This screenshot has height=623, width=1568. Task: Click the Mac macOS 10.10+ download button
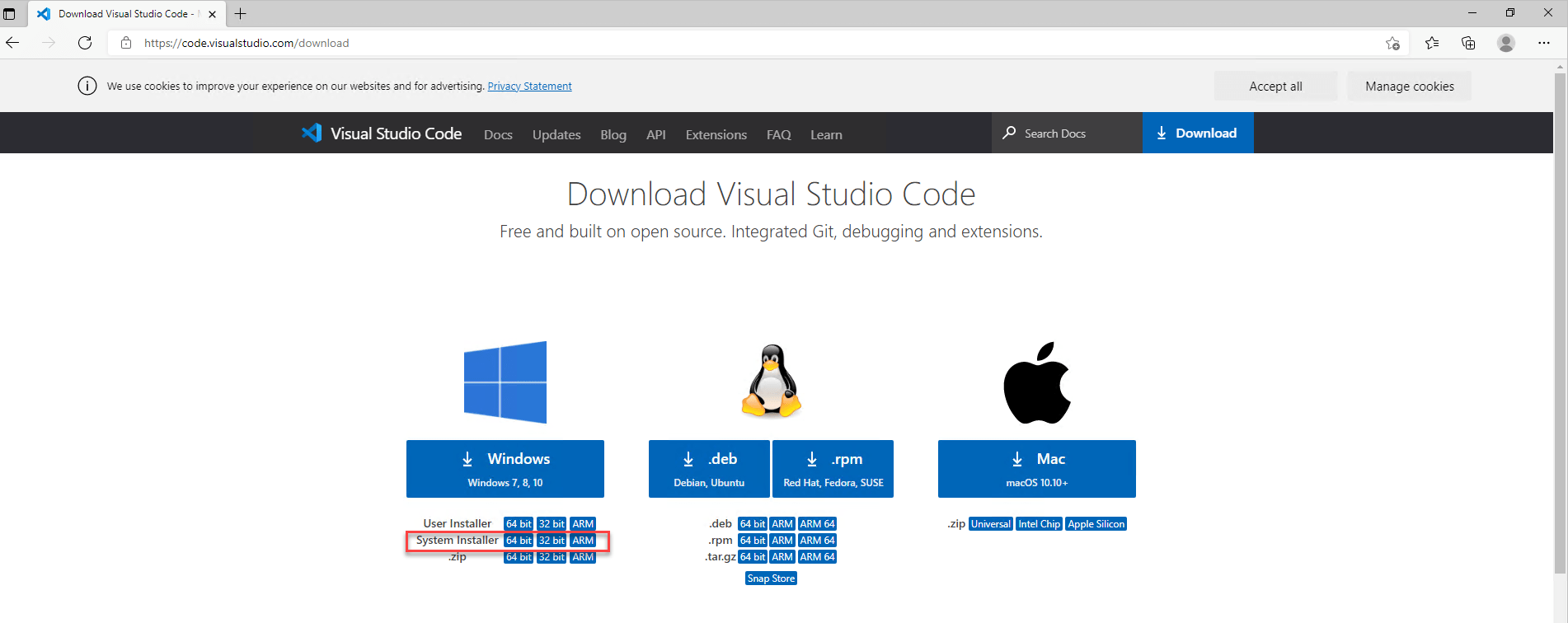1037,469
